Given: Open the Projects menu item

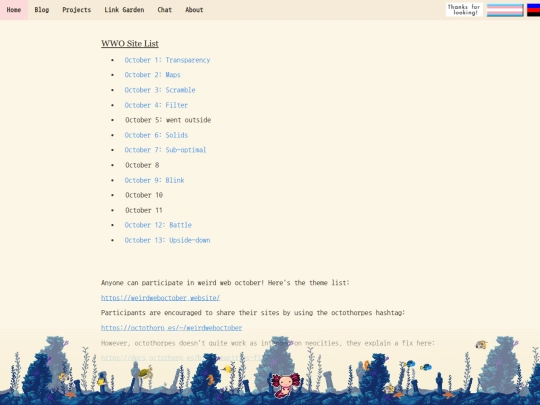Looking at the screenshot, I should 76,10.
